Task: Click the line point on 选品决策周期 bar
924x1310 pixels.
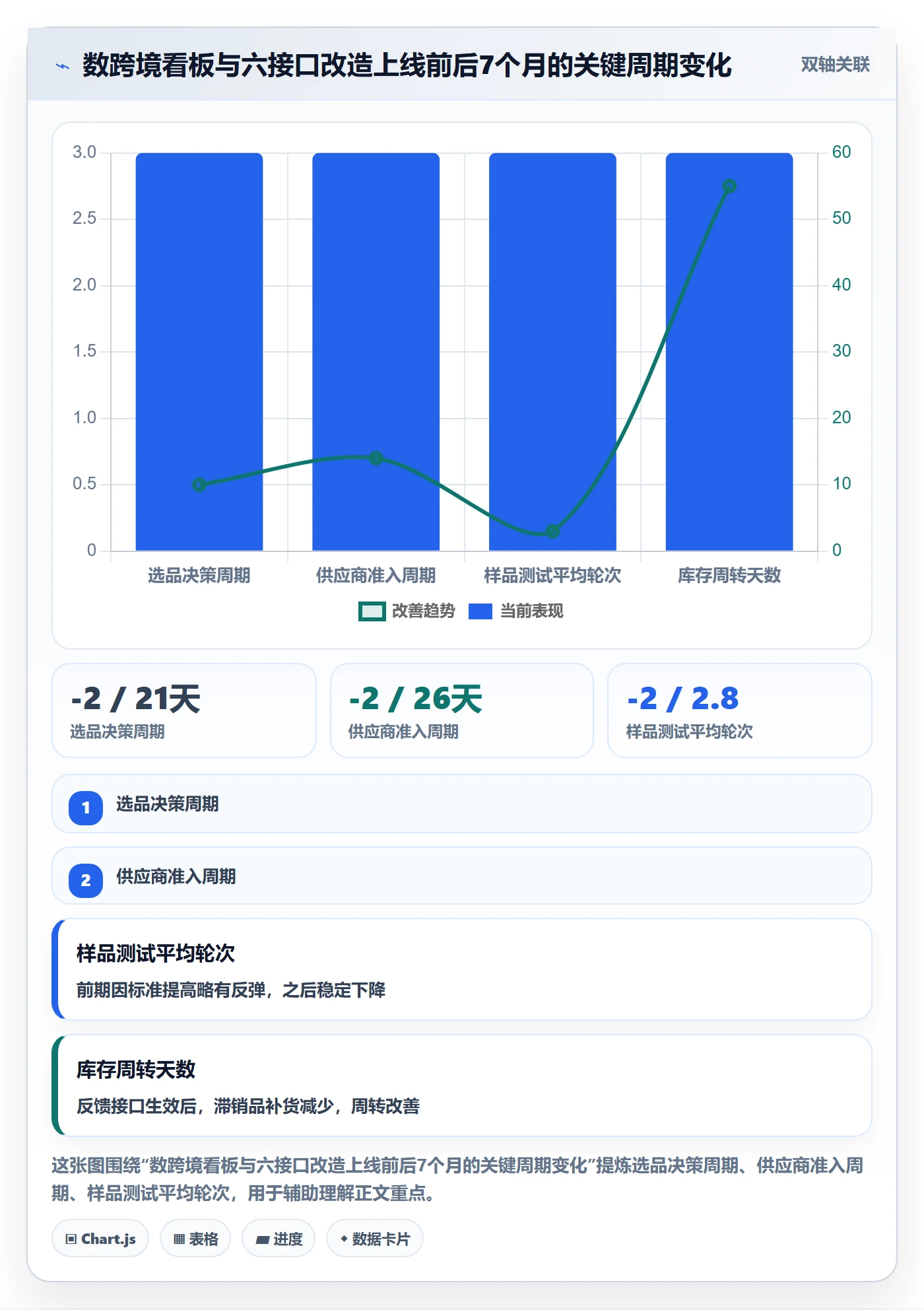Action: 199,485
